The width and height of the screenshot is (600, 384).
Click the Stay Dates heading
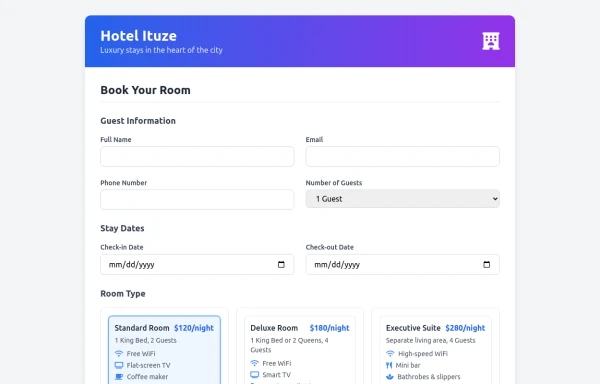pos(122,228)
